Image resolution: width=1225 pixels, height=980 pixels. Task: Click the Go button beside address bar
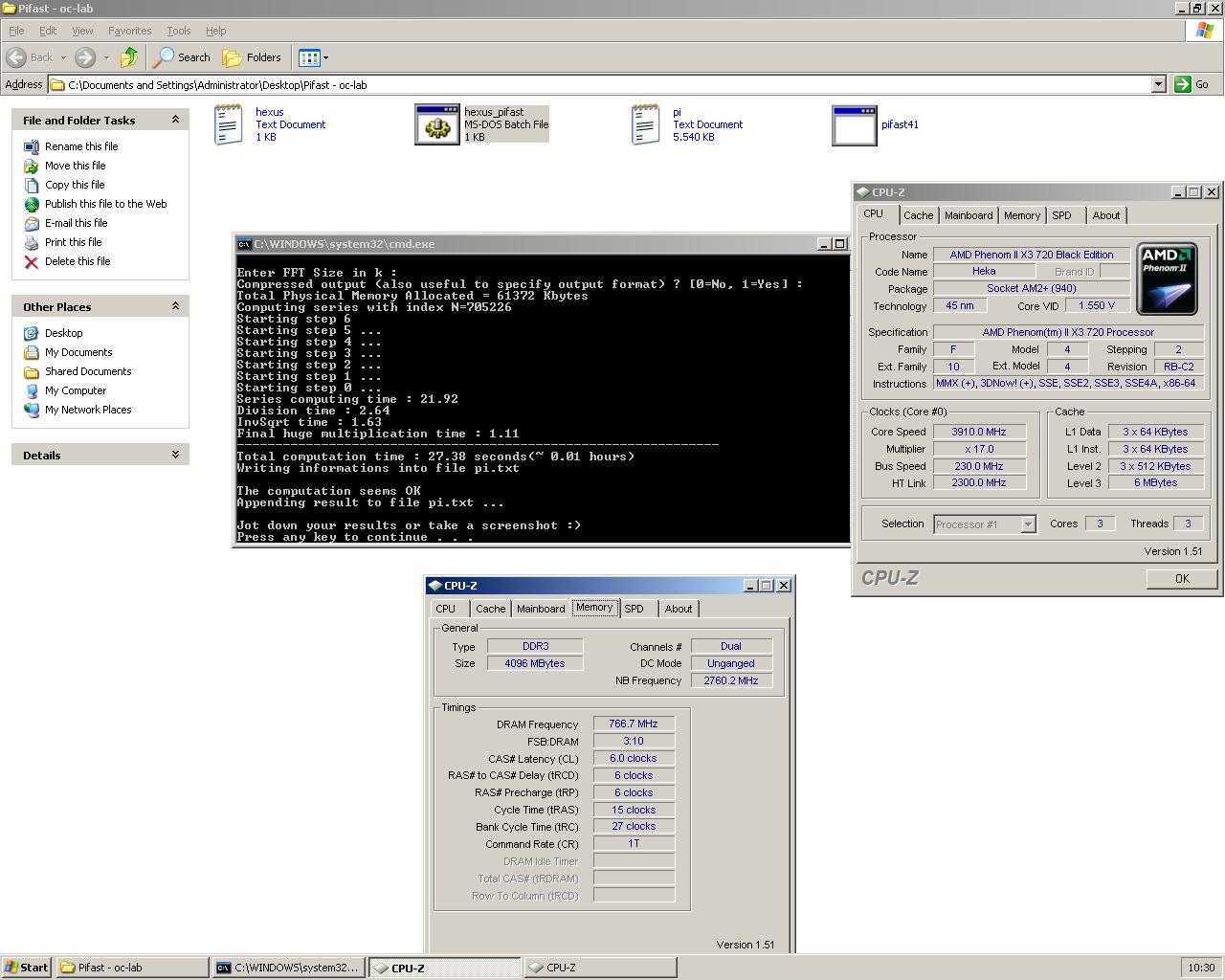click(x=1192, y=84)
